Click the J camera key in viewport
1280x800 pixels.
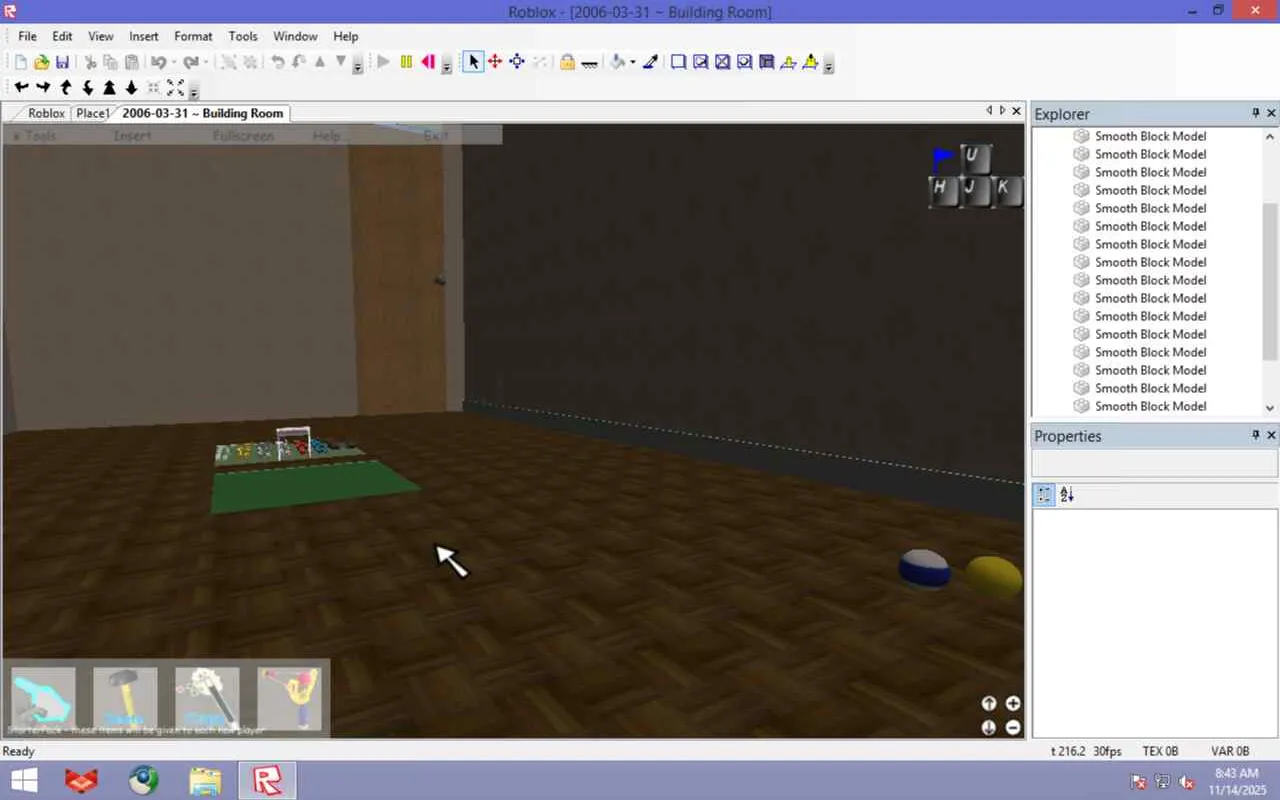click(x=975, y=191)
